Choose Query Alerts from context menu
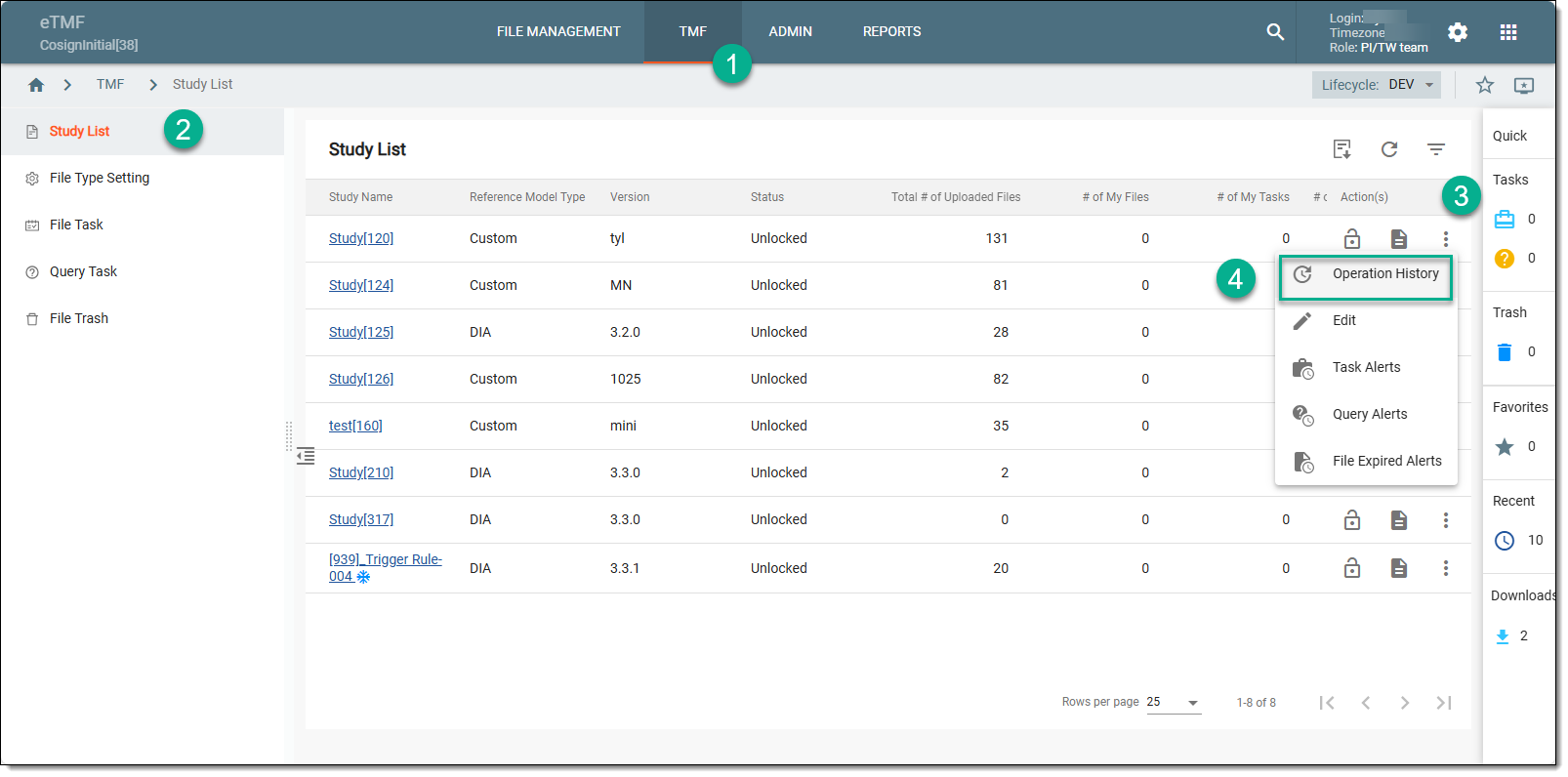This screenshot has height=777, width=1568. pos(1366,414)
